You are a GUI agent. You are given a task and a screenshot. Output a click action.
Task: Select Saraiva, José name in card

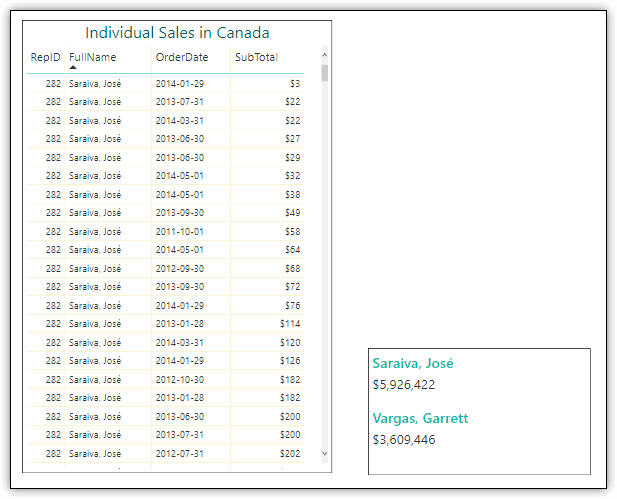413,363
